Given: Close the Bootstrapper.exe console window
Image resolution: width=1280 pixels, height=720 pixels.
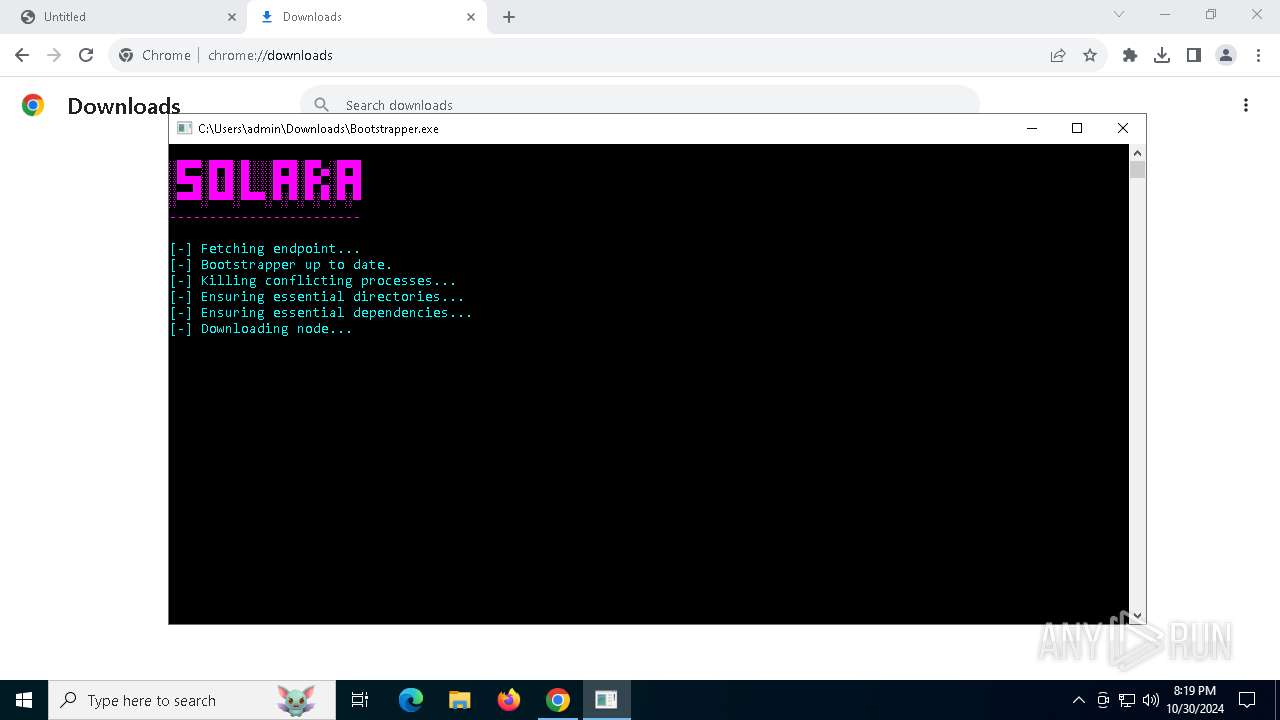Looking at the screenshot, I should 1123,128.
